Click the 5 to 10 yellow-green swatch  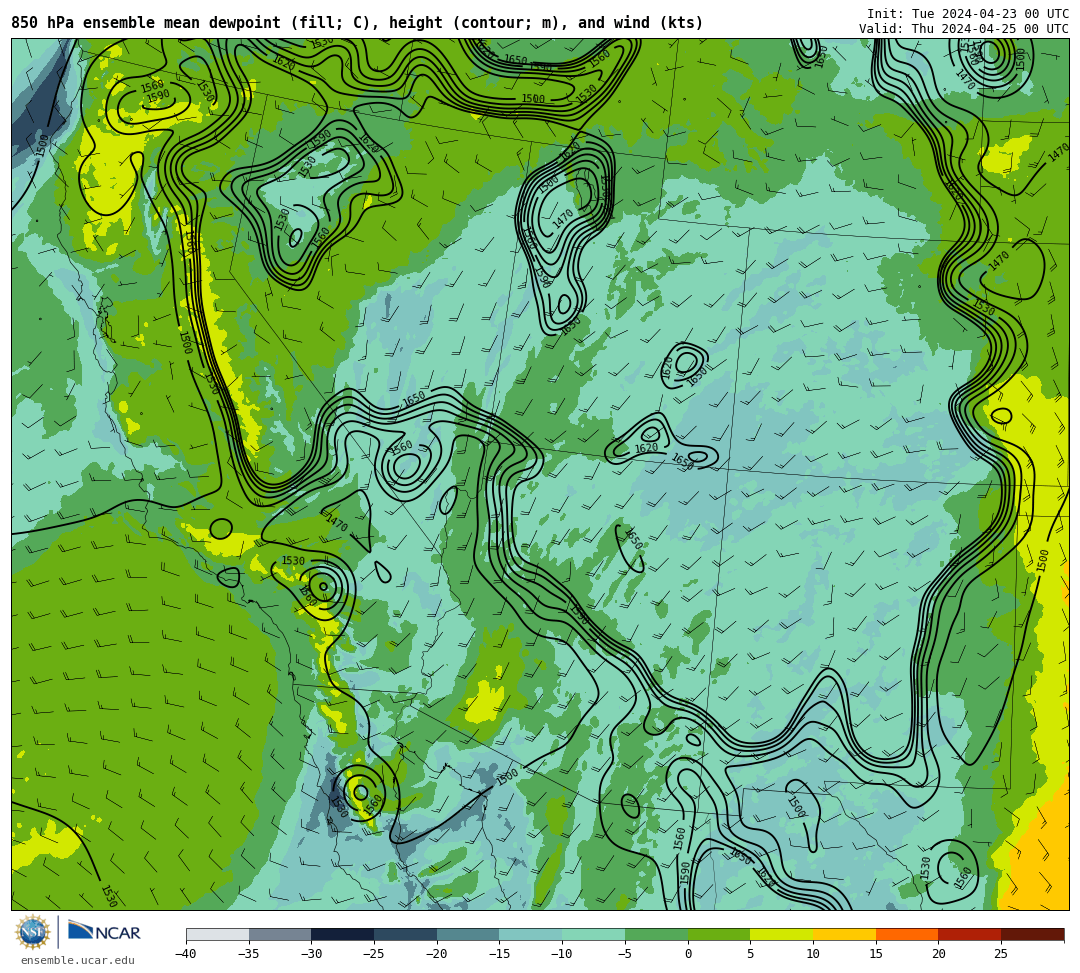pos(782,934)
